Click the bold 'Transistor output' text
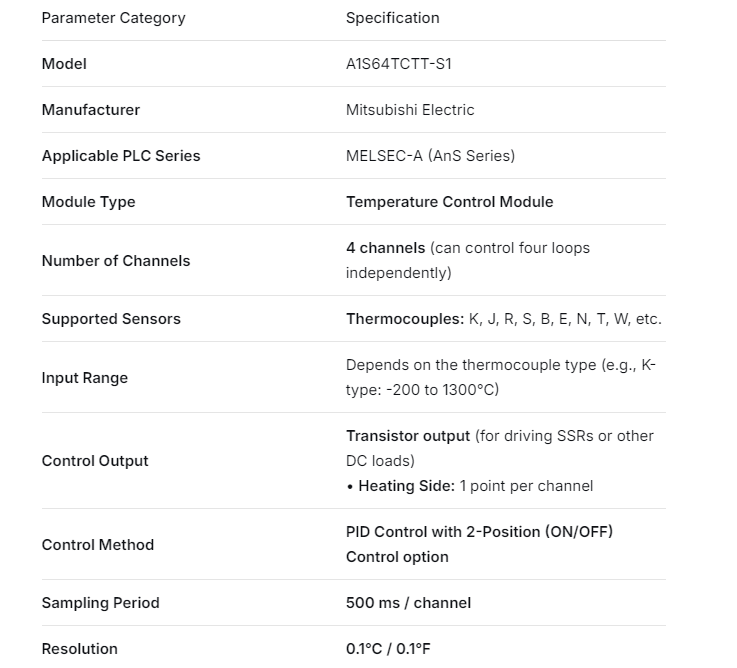737x668 pixels. (x=407, y=436)
